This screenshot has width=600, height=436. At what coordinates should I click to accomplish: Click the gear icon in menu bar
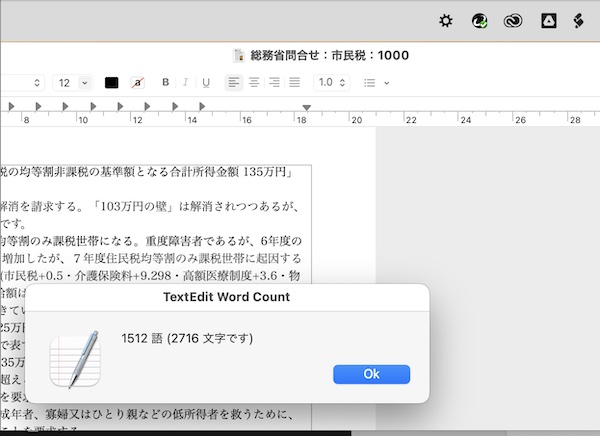coord(446,20)
